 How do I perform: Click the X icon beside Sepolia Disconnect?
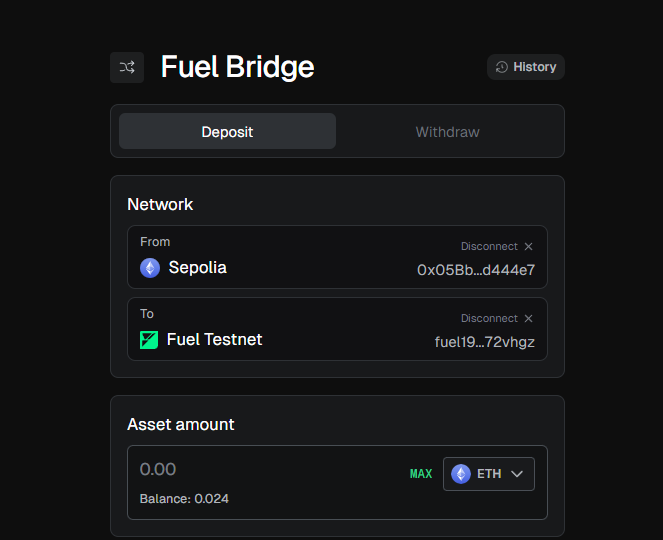click(x=529, y=247)
